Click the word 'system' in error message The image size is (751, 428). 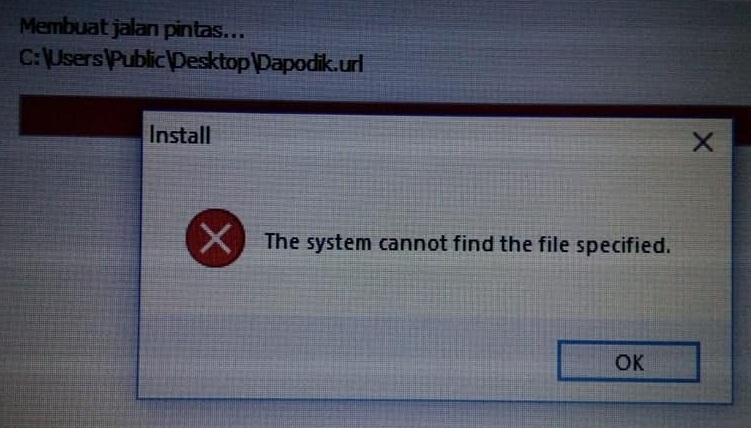(x=339, y=243)
